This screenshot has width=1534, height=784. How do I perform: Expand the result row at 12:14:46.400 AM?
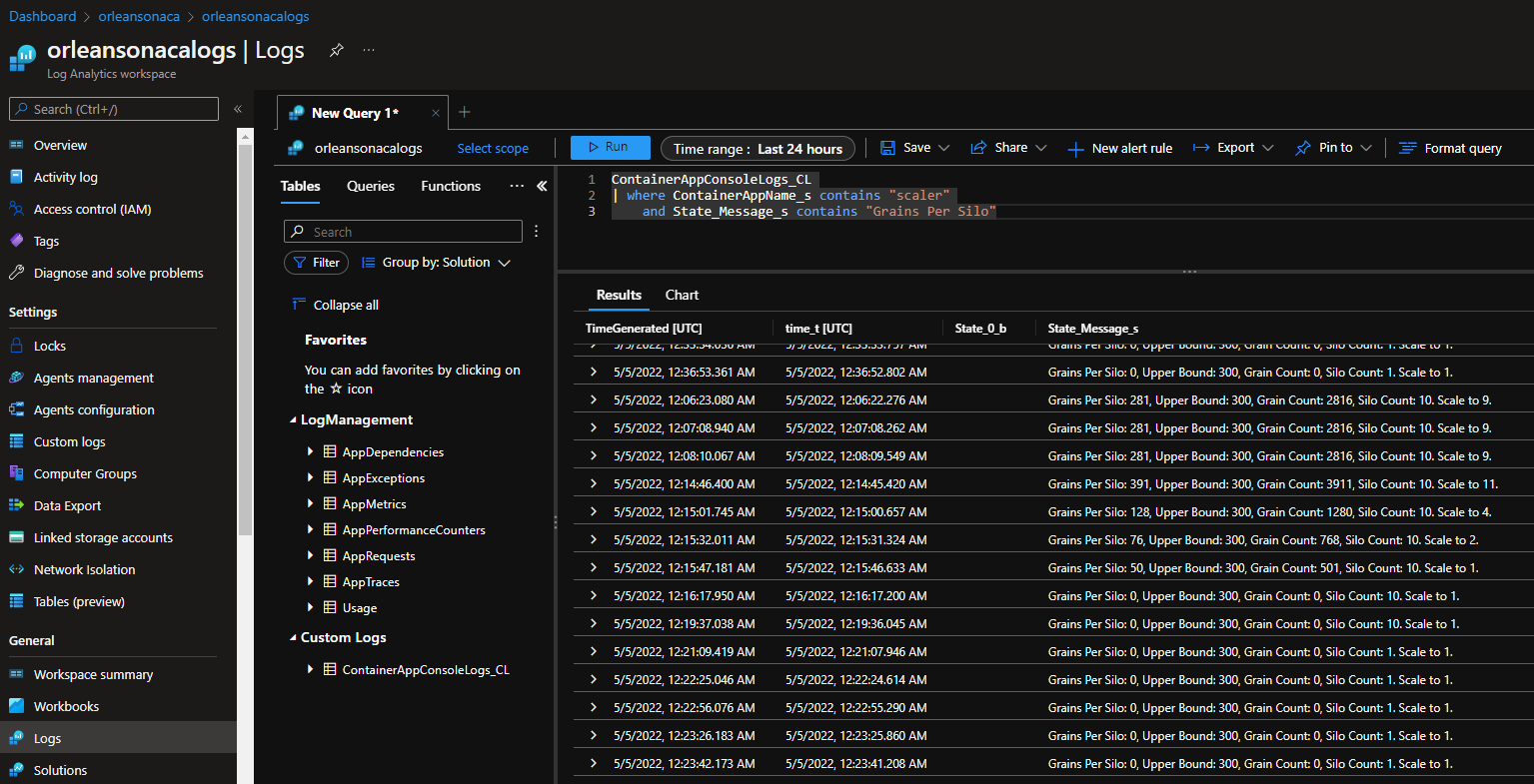594,483
